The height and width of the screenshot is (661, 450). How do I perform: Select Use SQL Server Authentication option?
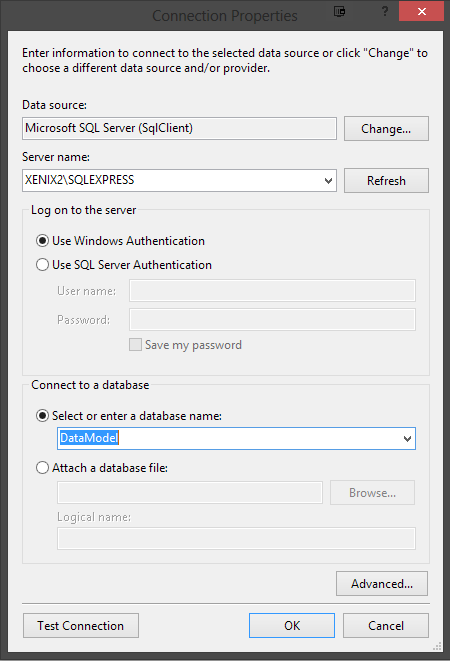point(42,265)
